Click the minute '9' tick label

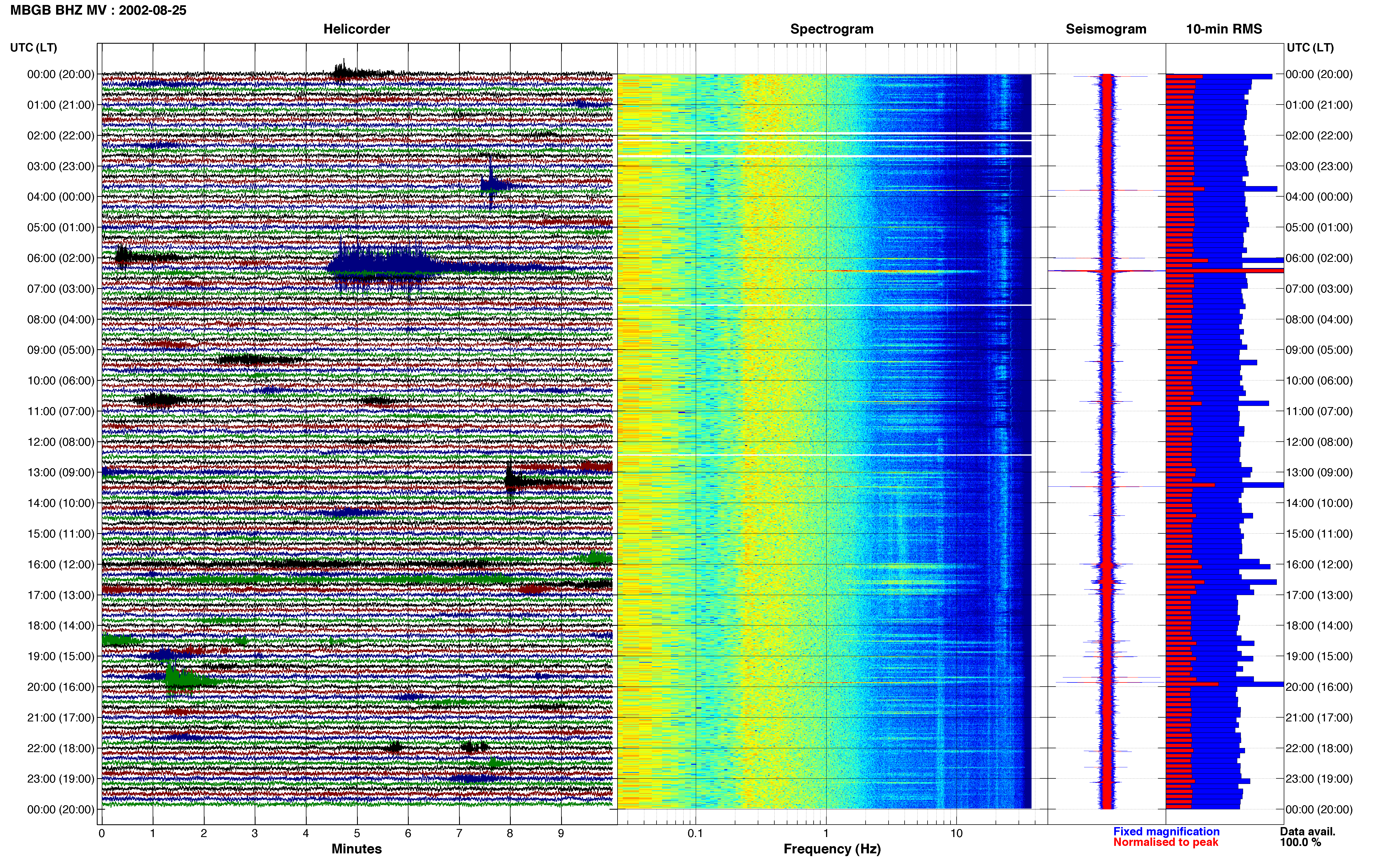(561, 833)
